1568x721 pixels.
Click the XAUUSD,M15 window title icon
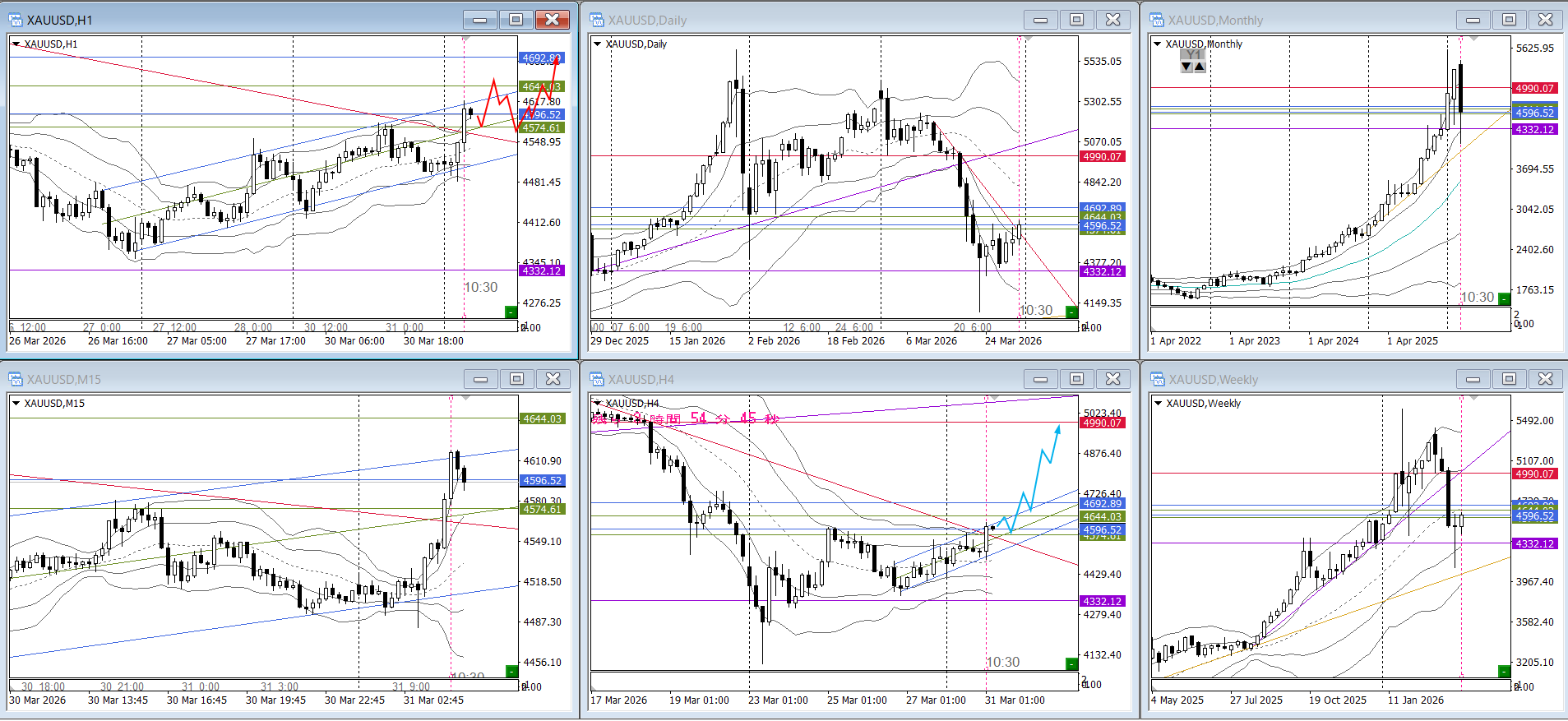tap(15, 379)
